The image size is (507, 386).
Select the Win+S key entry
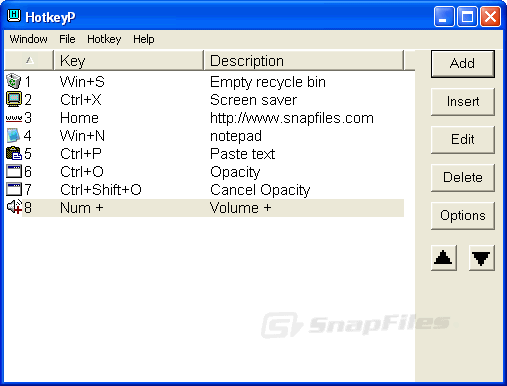(82, 82)
